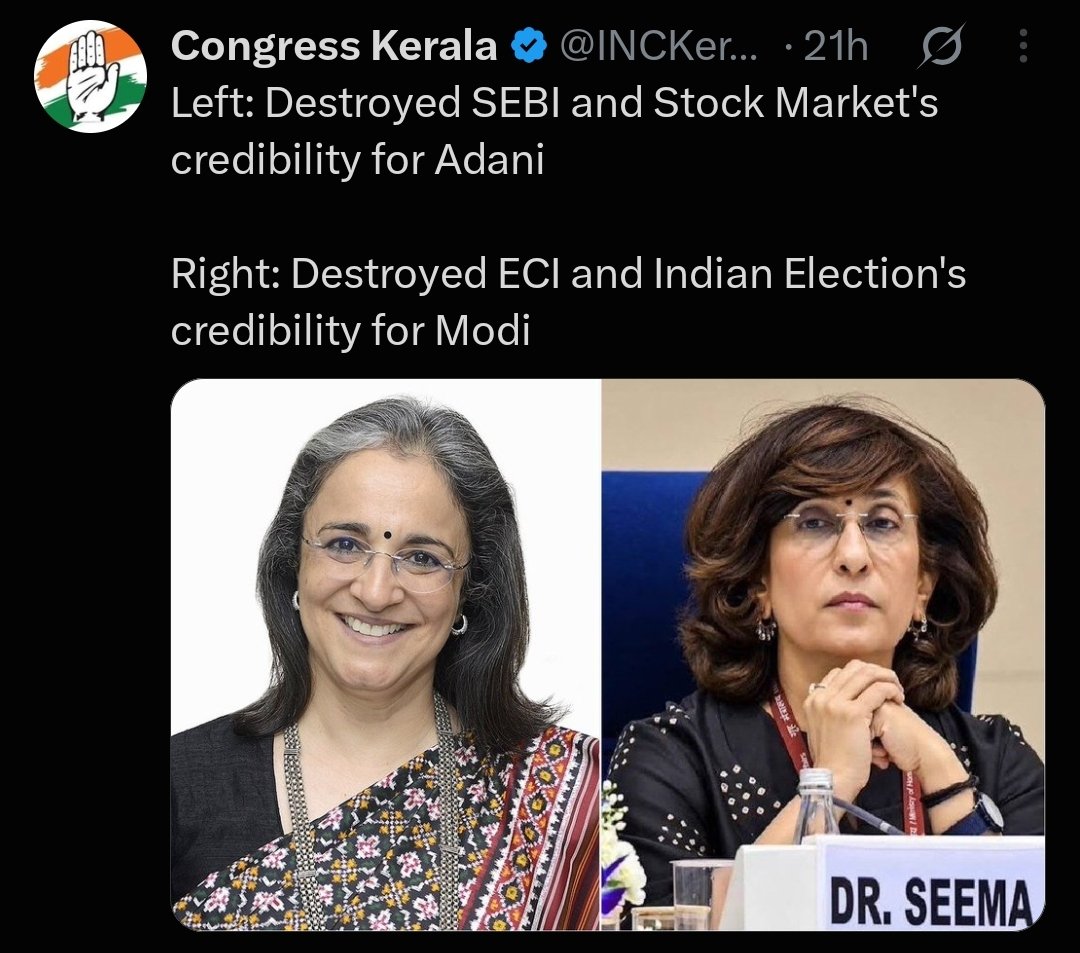Open the left photo of smiling woman
The height and width of the screenshot is (953, 1080).
click(x=386, y=654)
